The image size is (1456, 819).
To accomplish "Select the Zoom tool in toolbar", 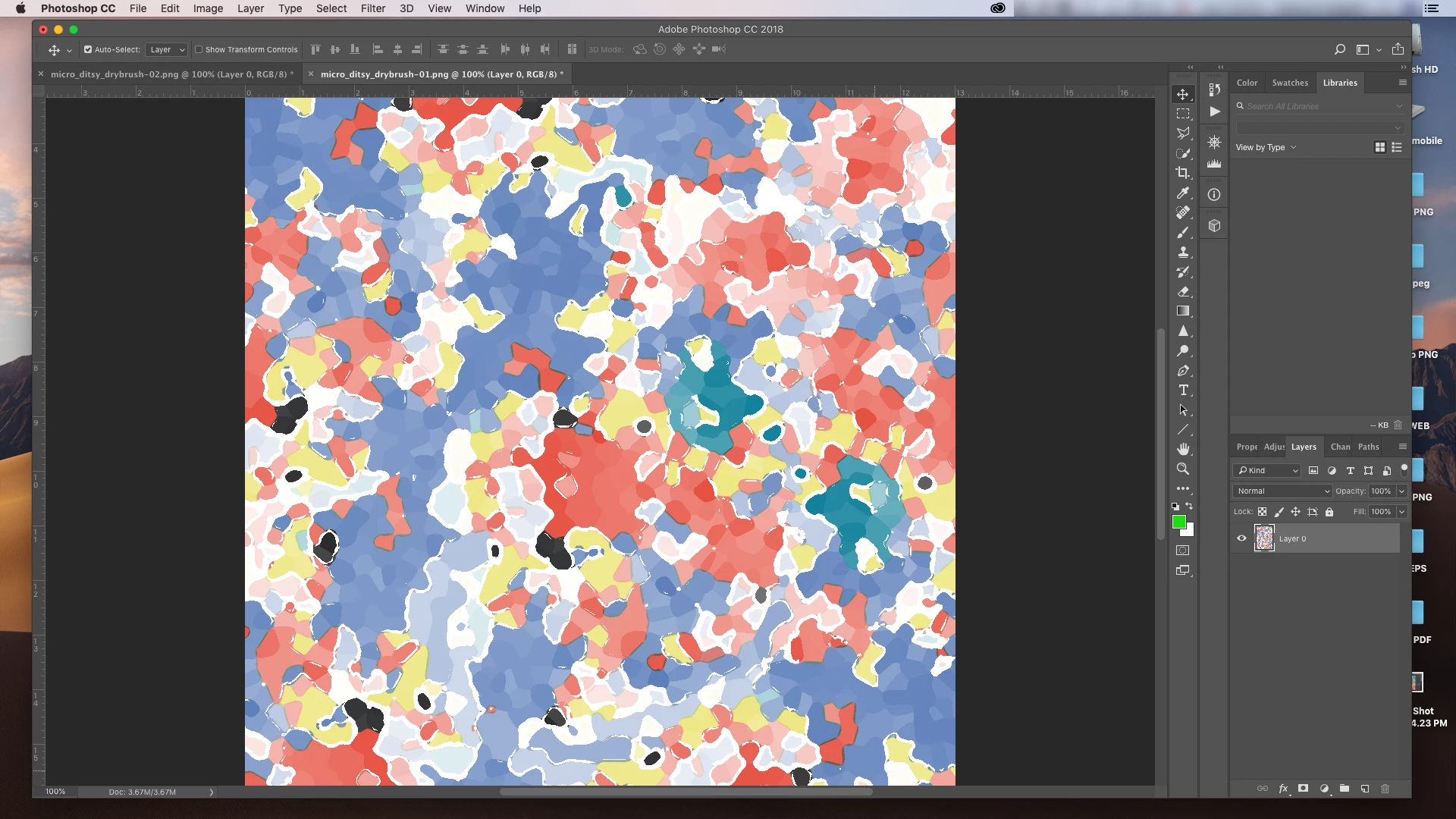I will pos(1182,469).
